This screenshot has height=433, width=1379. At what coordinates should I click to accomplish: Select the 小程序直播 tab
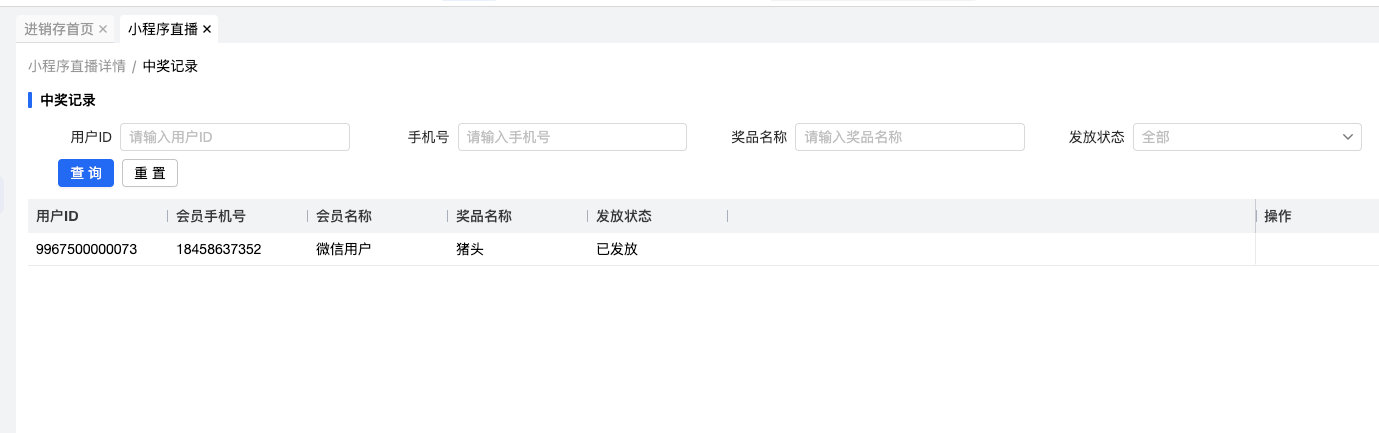(x=162, y=30)
